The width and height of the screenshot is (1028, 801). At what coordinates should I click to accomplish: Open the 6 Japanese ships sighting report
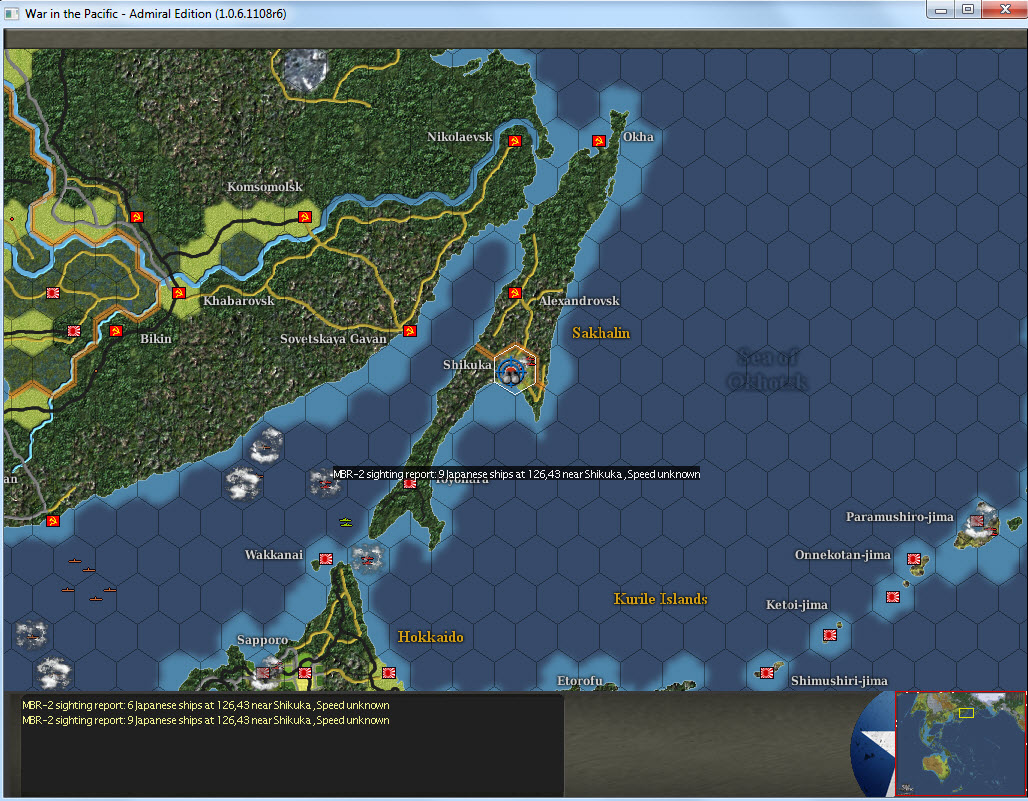(206, 705)
